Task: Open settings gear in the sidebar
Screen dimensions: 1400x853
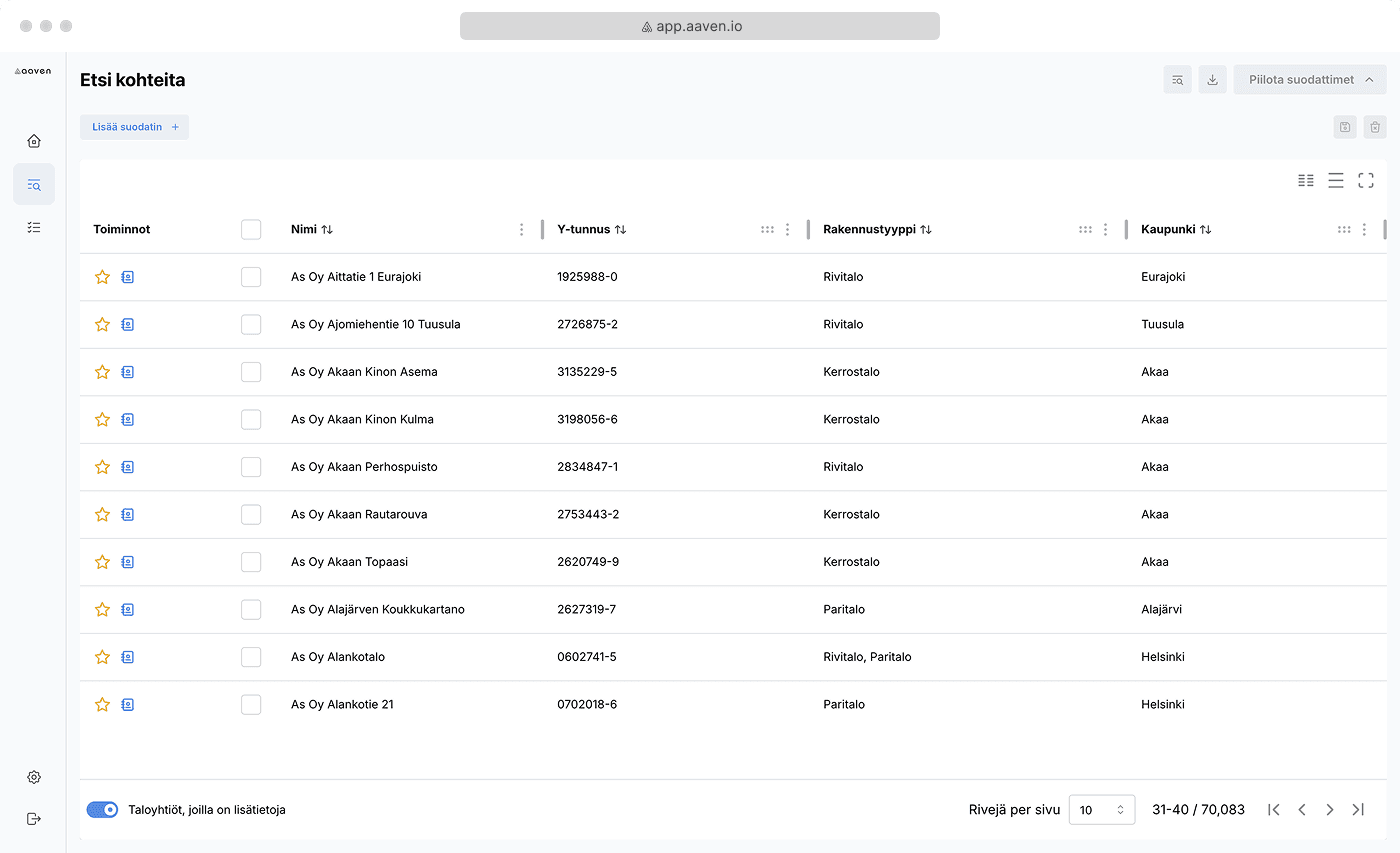Action: point(34,777)
